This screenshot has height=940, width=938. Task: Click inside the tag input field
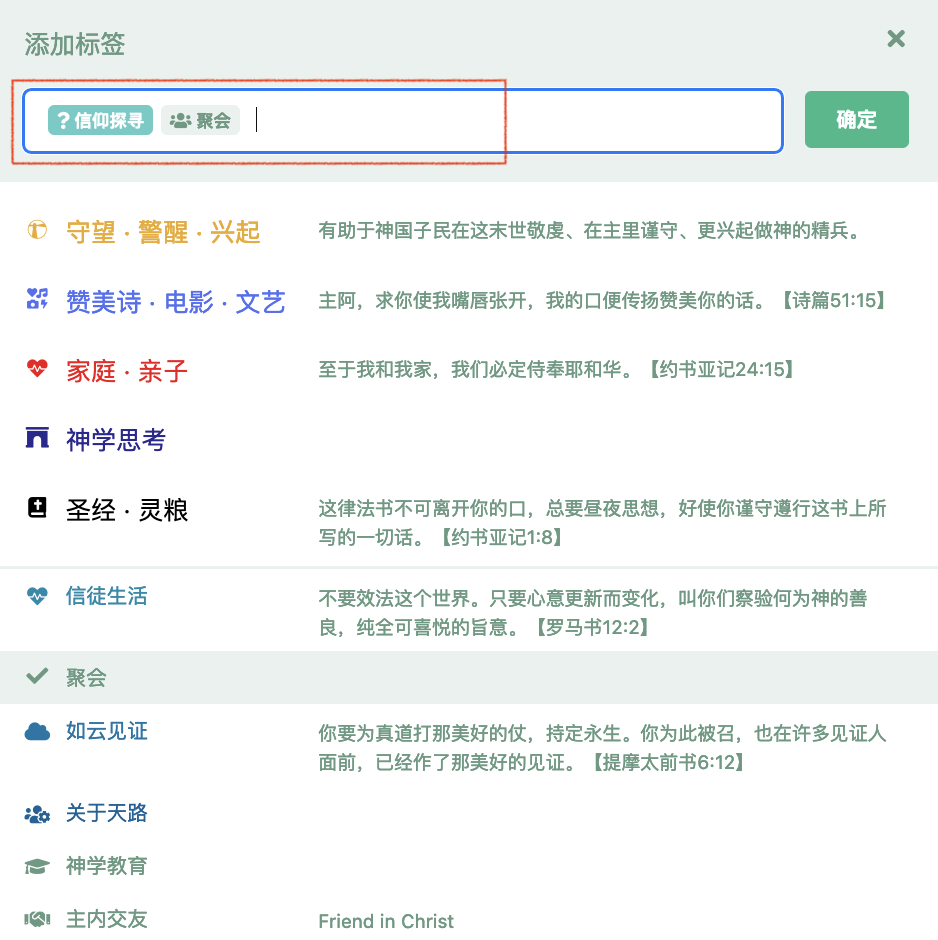tap(450, 119)
